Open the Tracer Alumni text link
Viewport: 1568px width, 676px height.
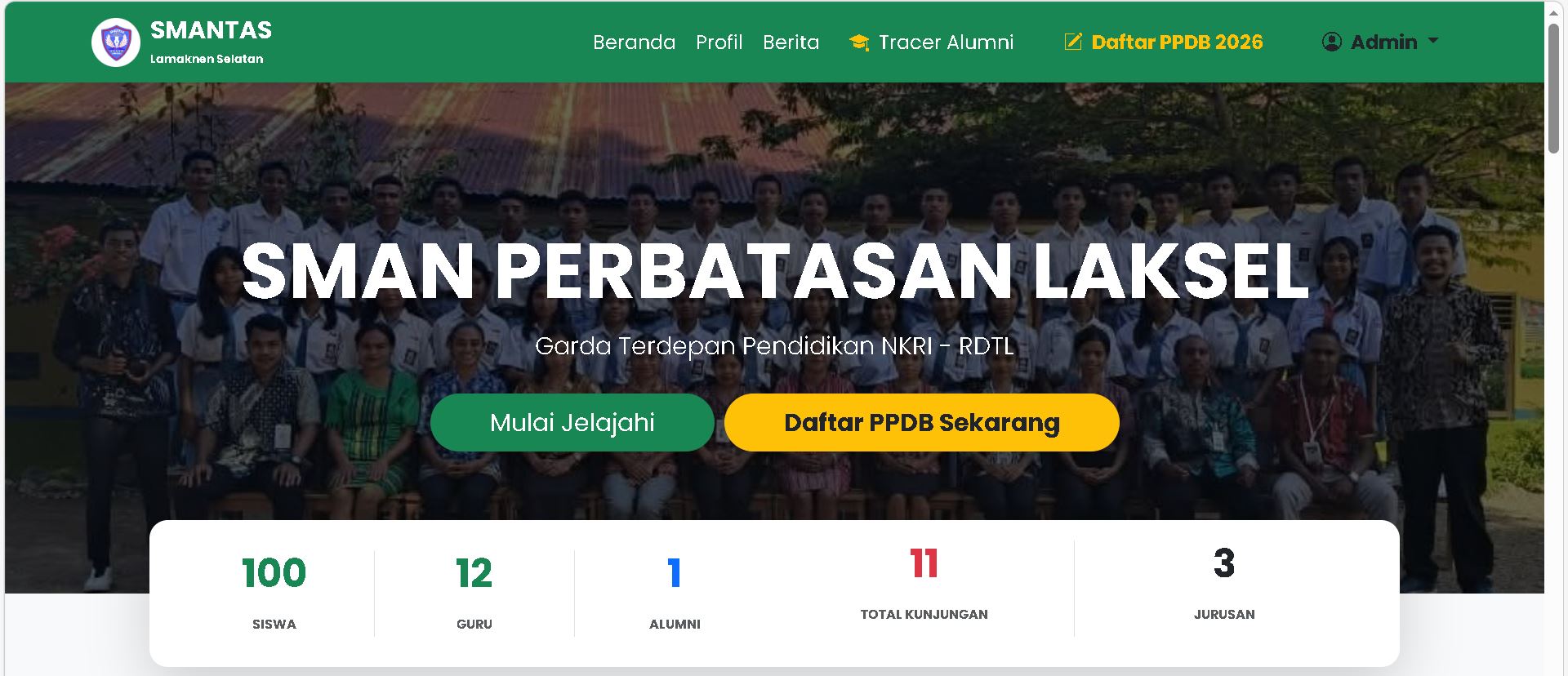click(946, 42)
